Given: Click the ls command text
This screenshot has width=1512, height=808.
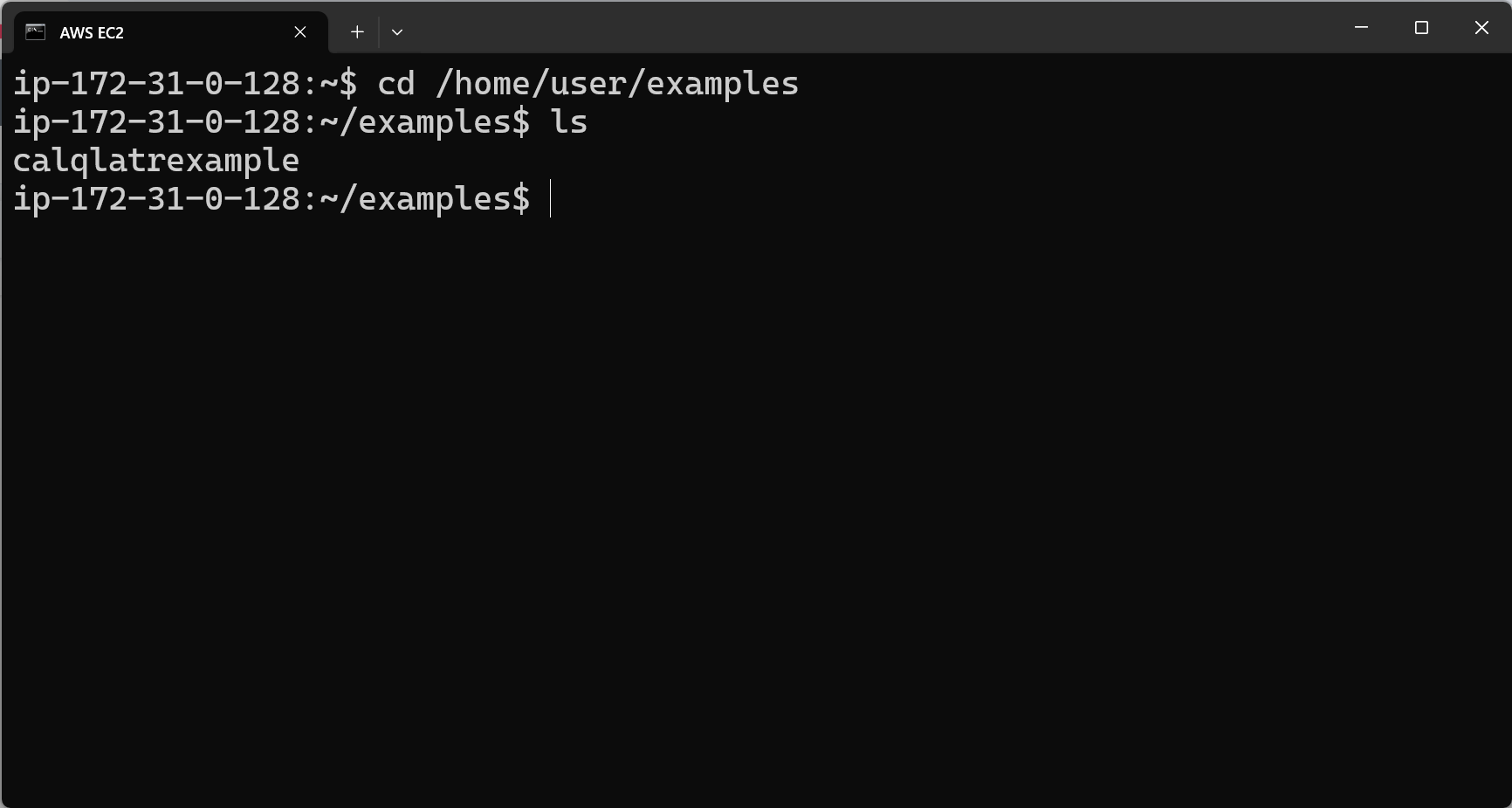Looking at the screenshot, I should (568, 122).
